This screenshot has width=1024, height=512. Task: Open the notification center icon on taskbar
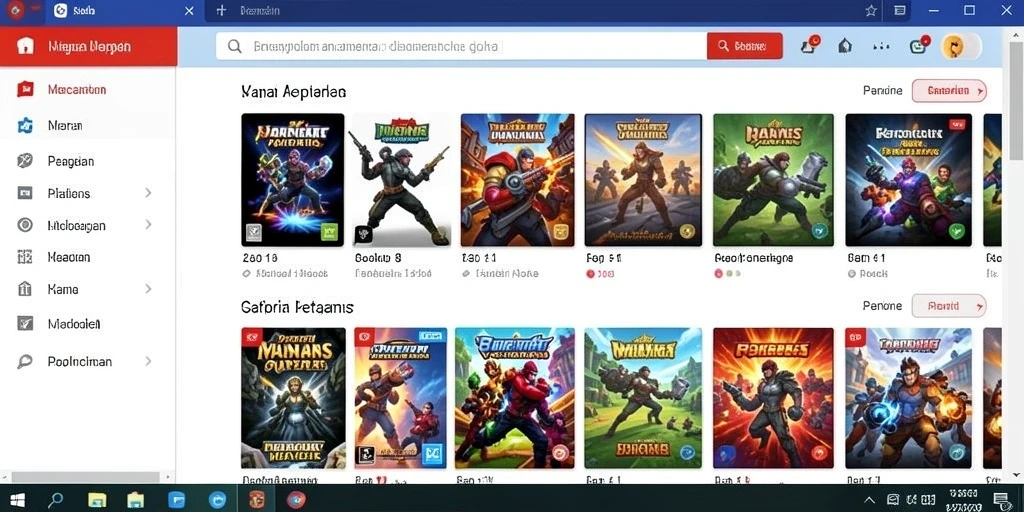pos(1000,500)
